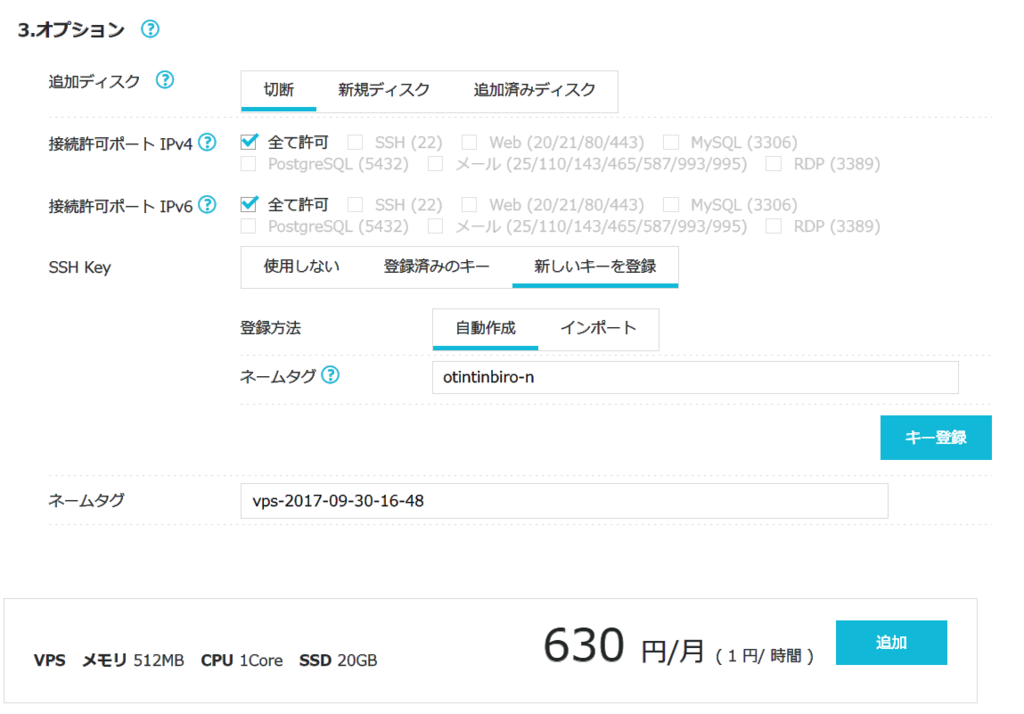Toggle IPv4 Web (20/21/80/443) checkbox
Screen dimensions: 1024x714
[x=469, y=142]
